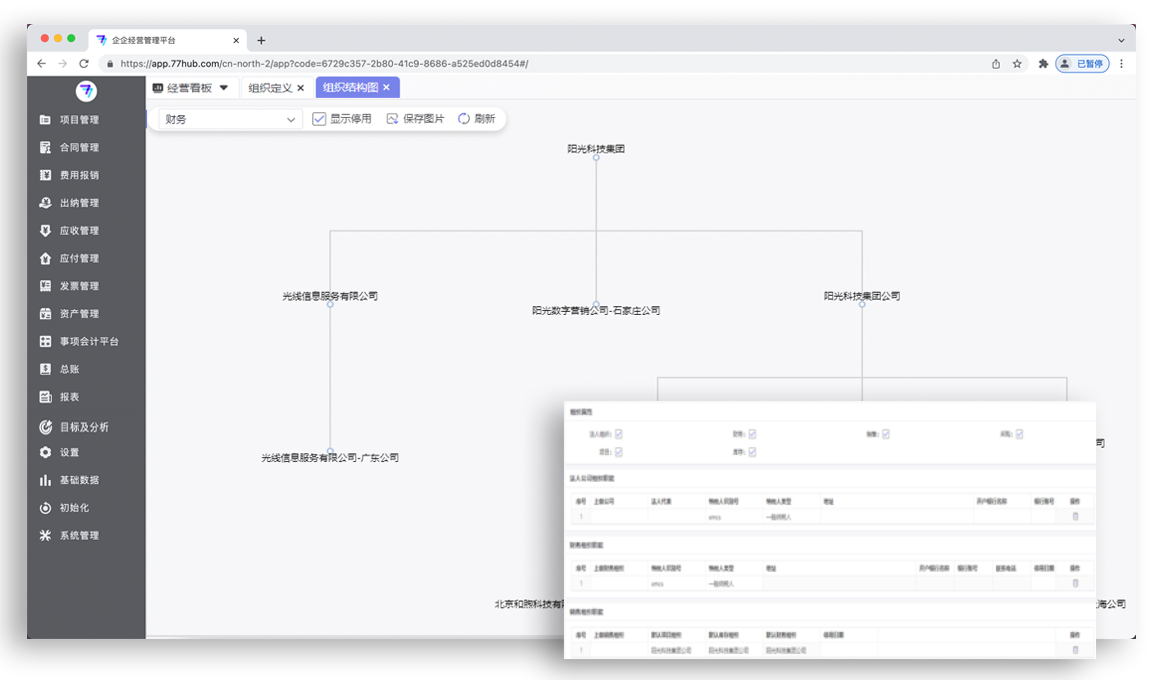Expand the 经营看板 tab dropdown arrow

[x=224, y=88]
